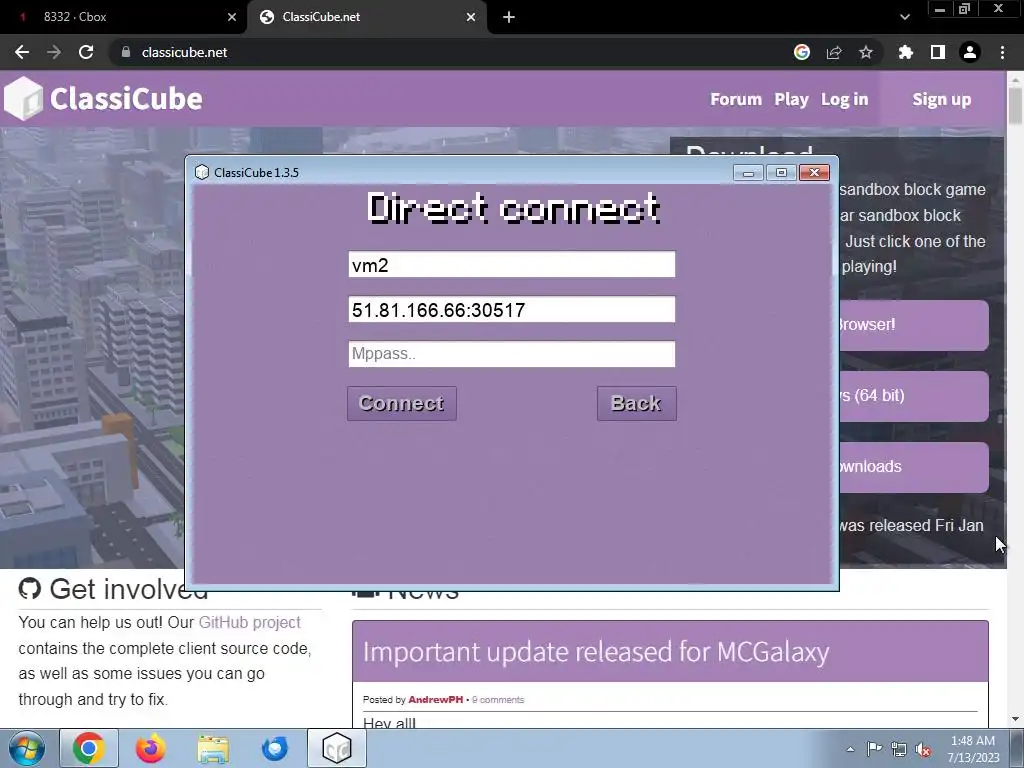
Task: Click Chrome icon in the taskbar
Action: click(89, 748)
